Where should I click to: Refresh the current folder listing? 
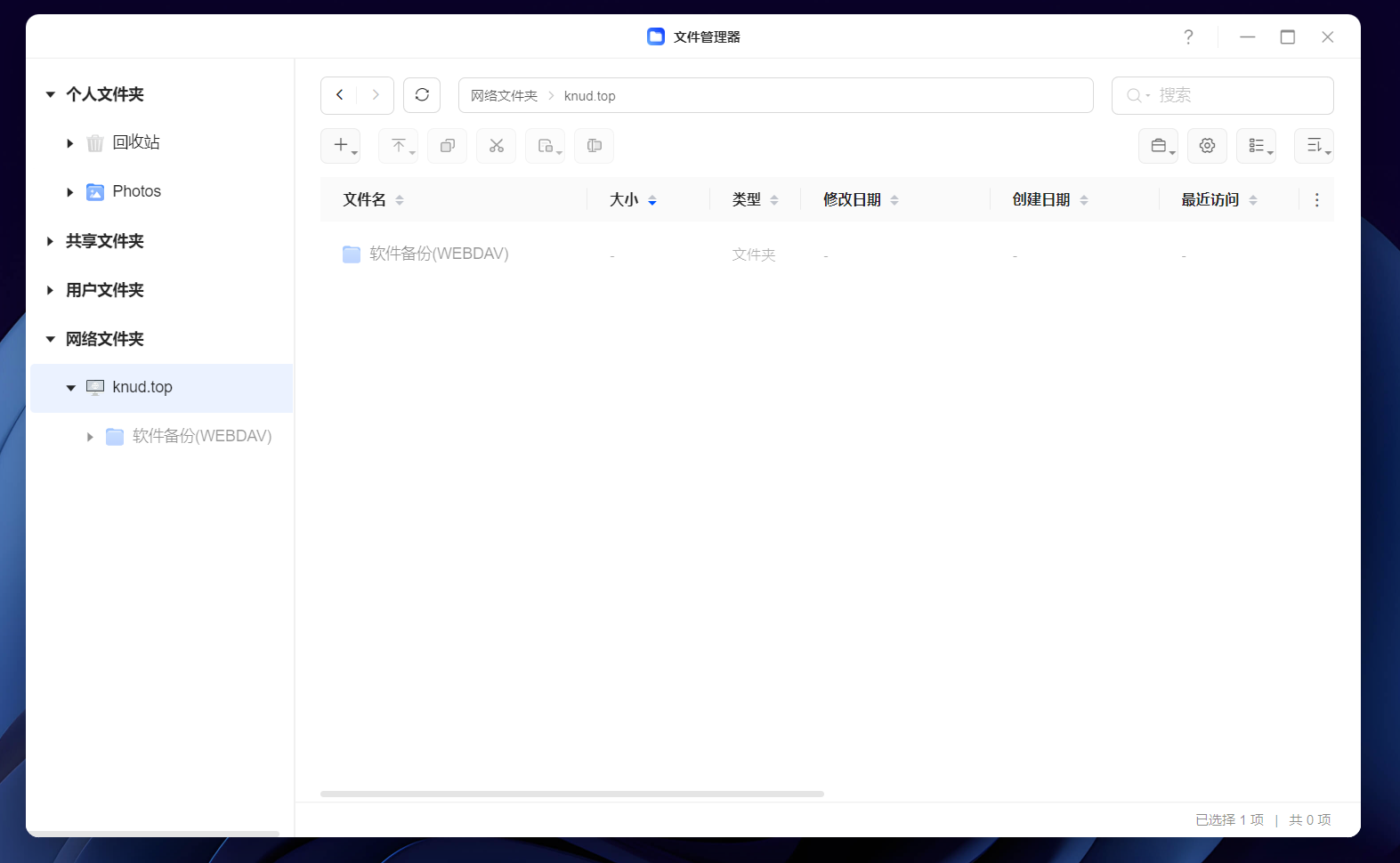[x=422, y=95]
